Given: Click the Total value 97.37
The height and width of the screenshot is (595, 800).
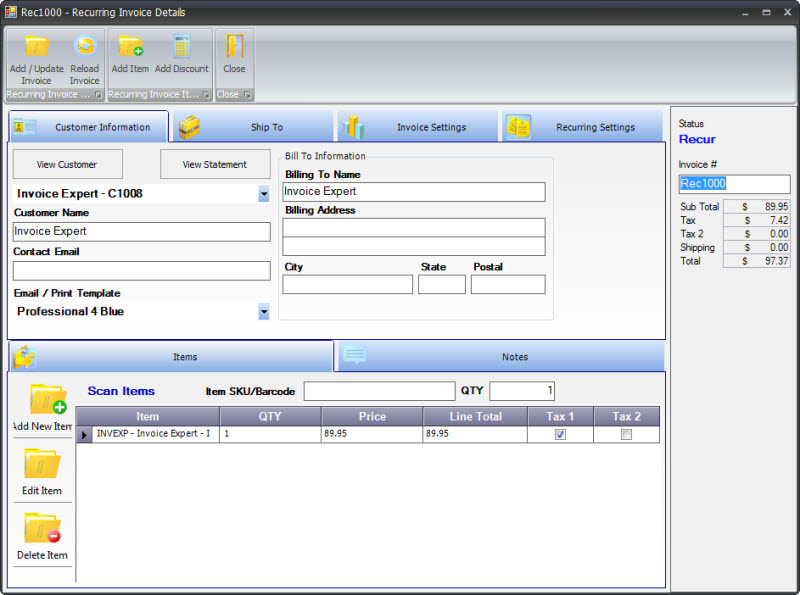Looking at the screenshot, I should coord(757,261).
